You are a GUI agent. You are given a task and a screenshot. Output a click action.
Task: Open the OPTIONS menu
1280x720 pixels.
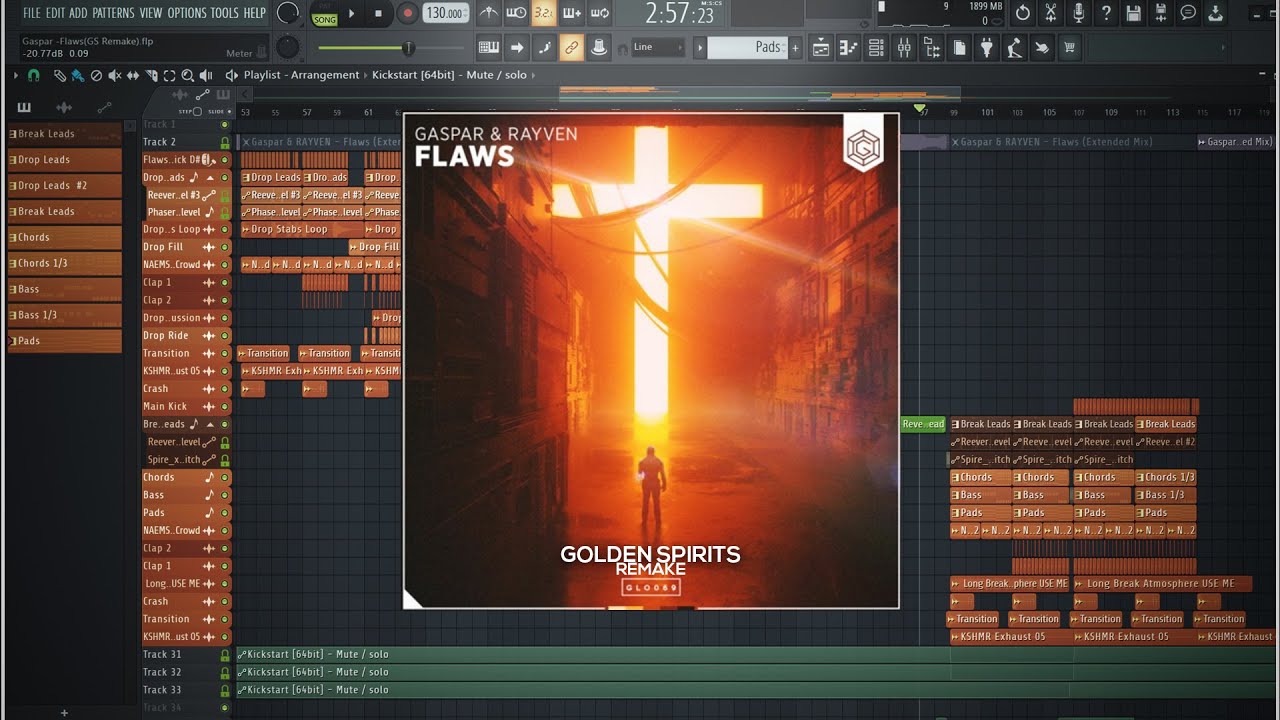(187, 13)
